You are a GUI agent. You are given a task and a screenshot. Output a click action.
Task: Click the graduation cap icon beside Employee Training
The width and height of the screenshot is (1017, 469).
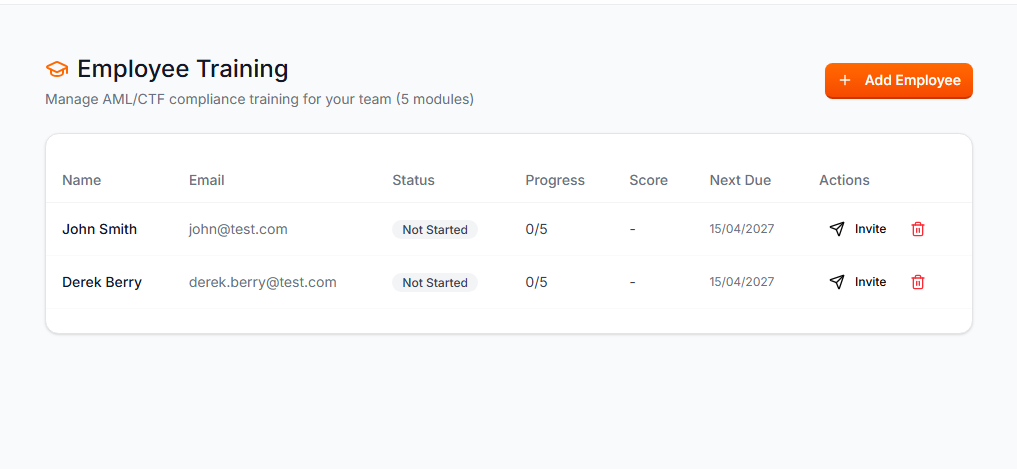pos(57,69)
